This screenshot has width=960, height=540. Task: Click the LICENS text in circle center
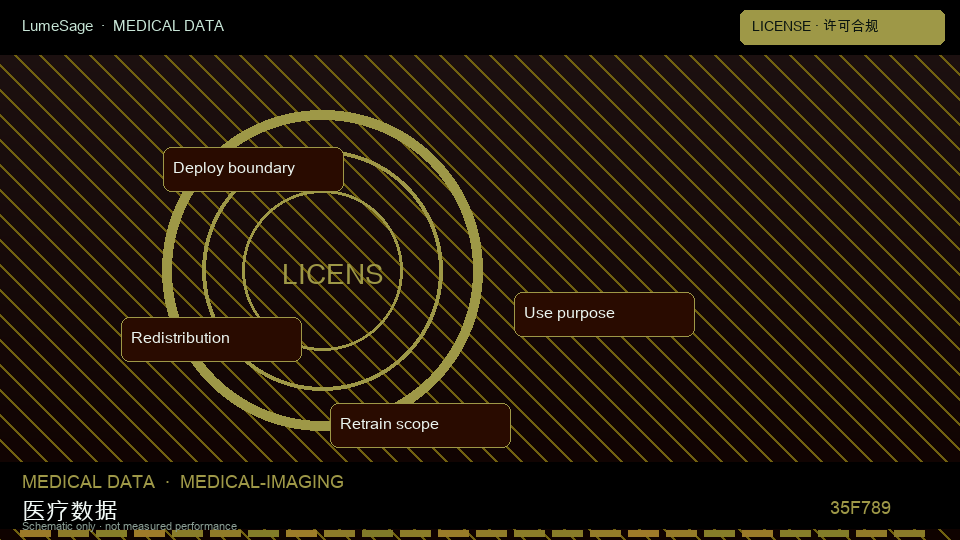click(332, 274)
